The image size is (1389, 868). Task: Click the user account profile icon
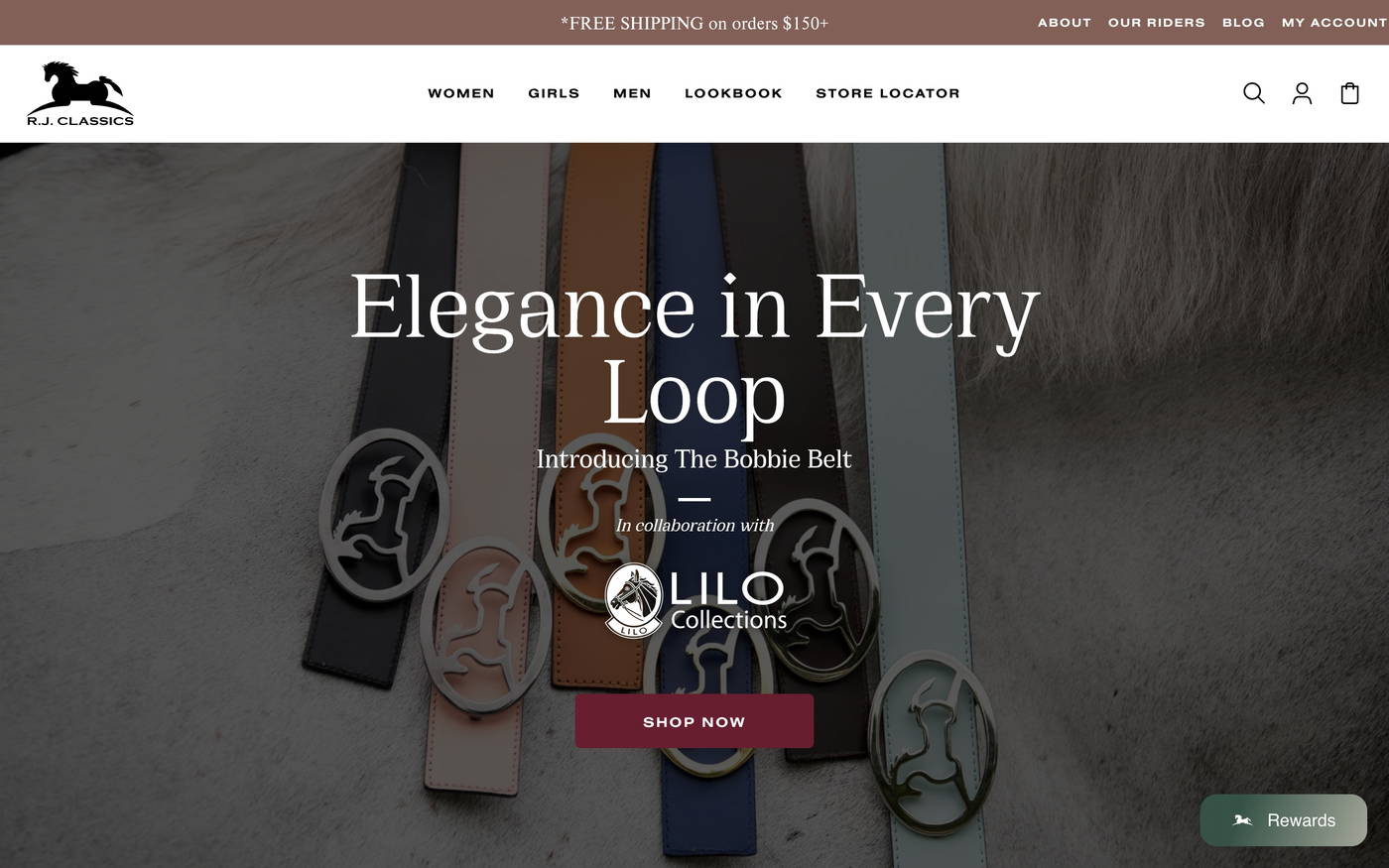pos(1302,93)
